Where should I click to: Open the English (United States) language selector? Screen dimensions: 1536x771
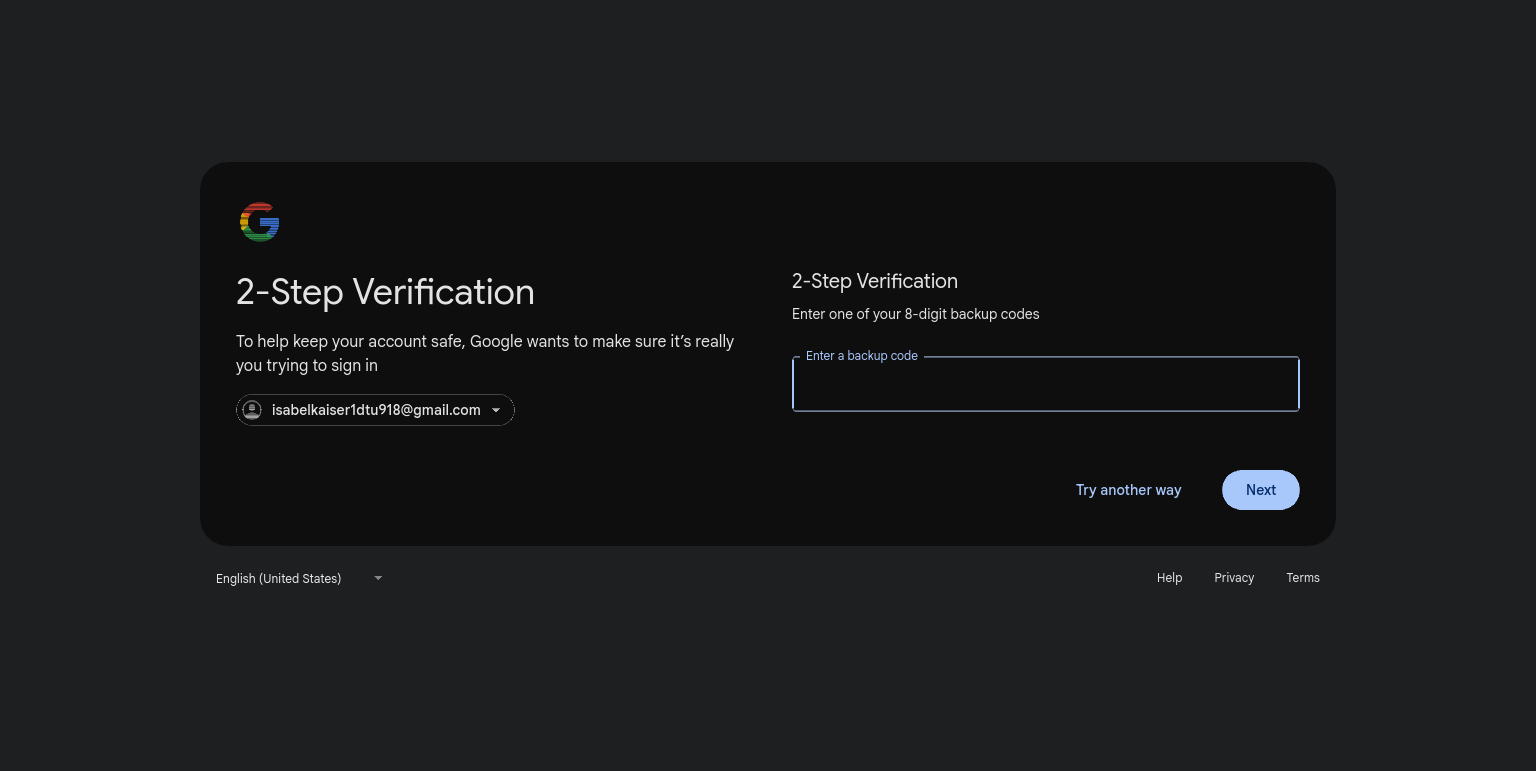coord(279,578)
